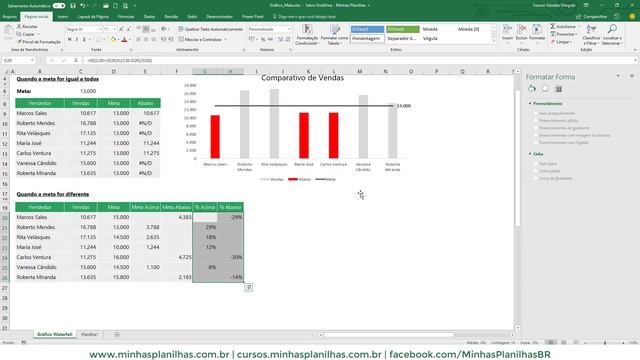Click the Quebrar Texto Automaticamente wrap icon

coord(181,29)
